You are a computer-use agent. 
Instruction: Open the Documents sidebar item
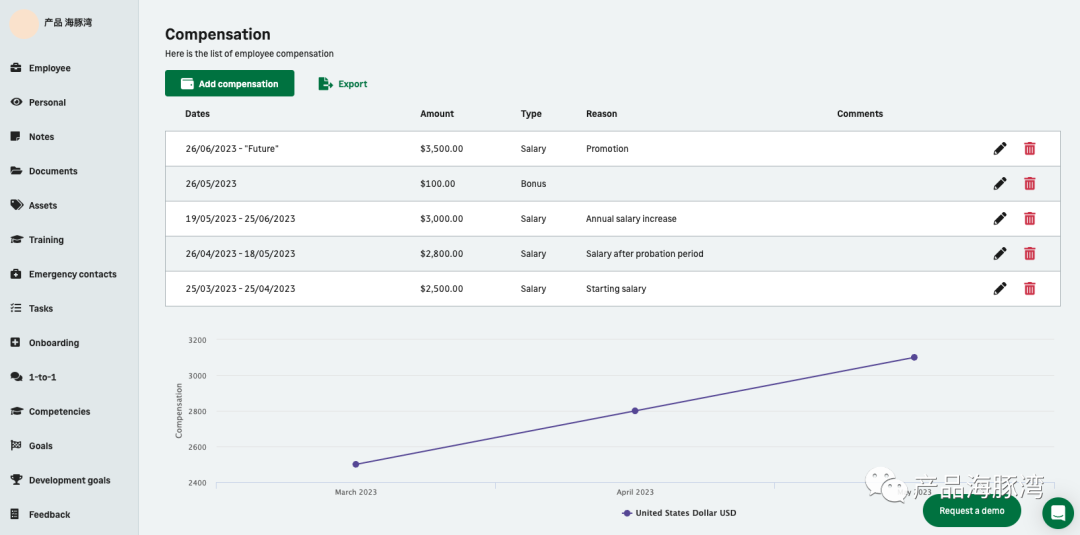(52, 171)
